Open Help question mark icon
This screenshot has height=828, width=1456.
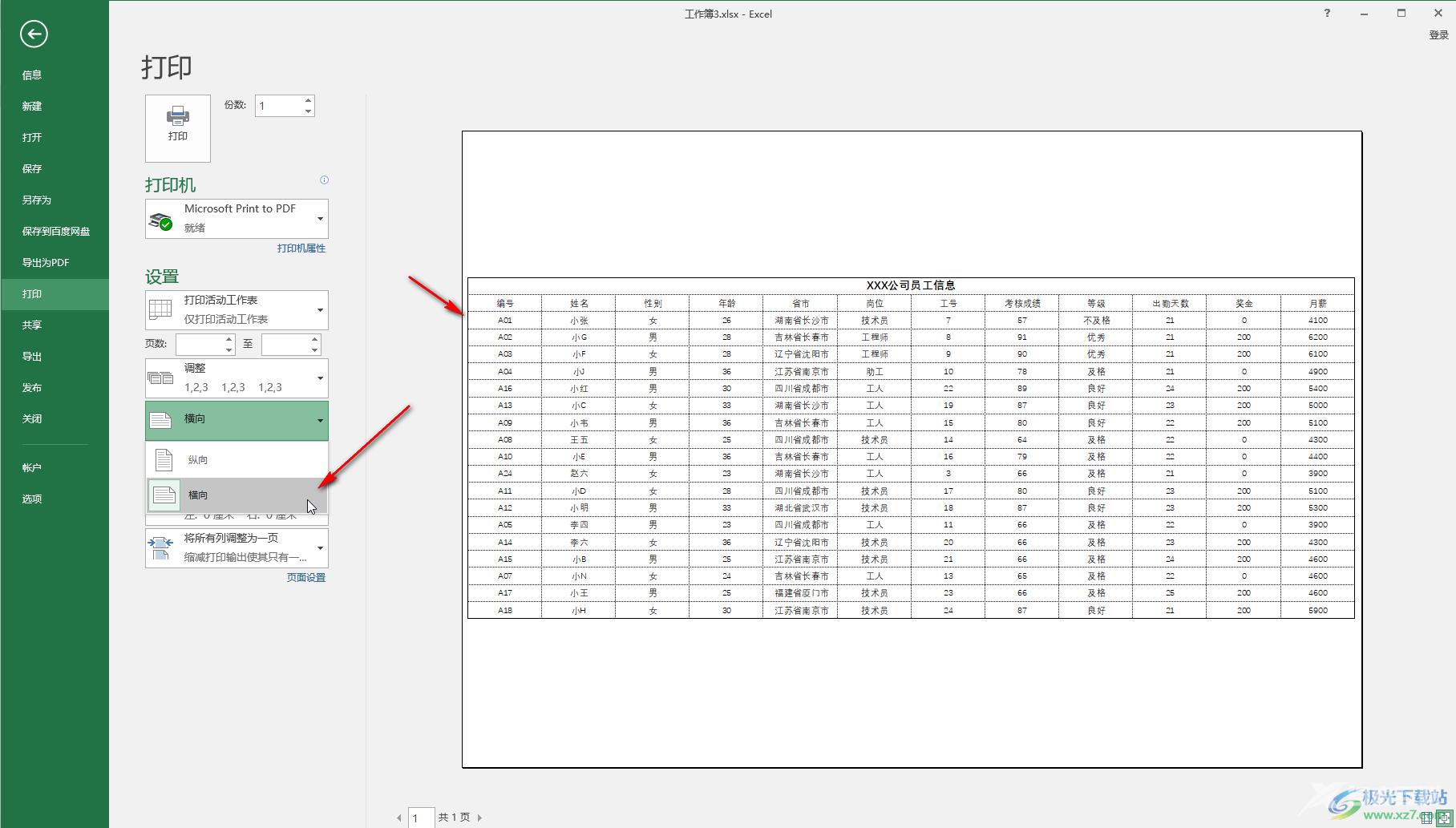point(1327,13)
